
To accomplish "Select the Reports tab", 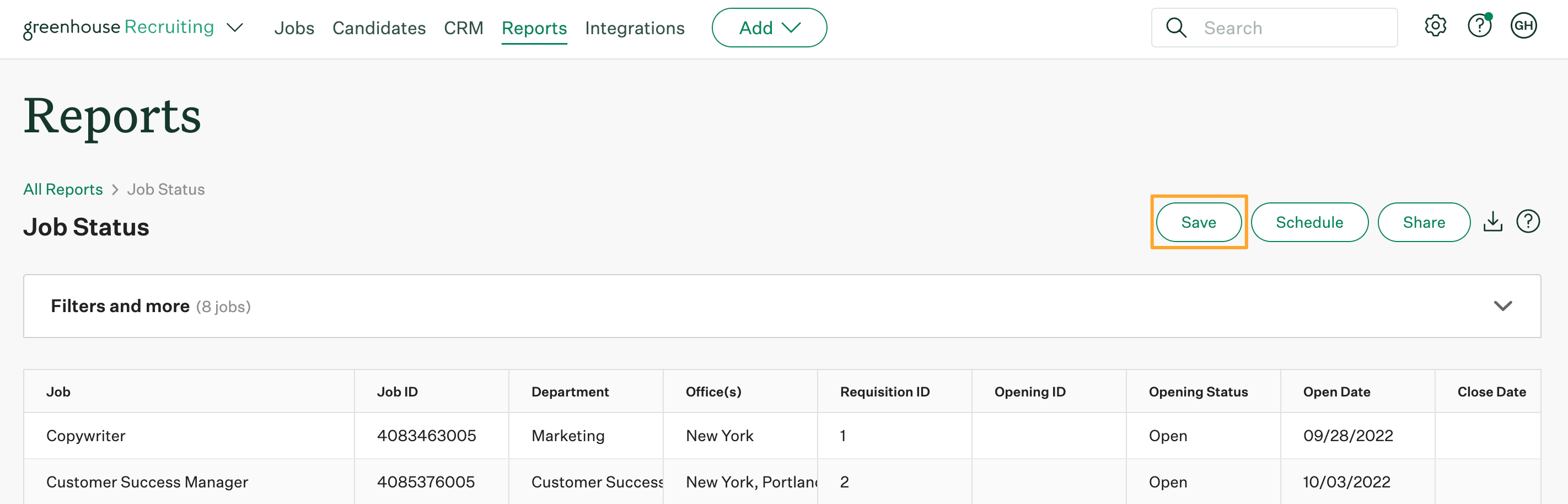I will coord(534,28).
